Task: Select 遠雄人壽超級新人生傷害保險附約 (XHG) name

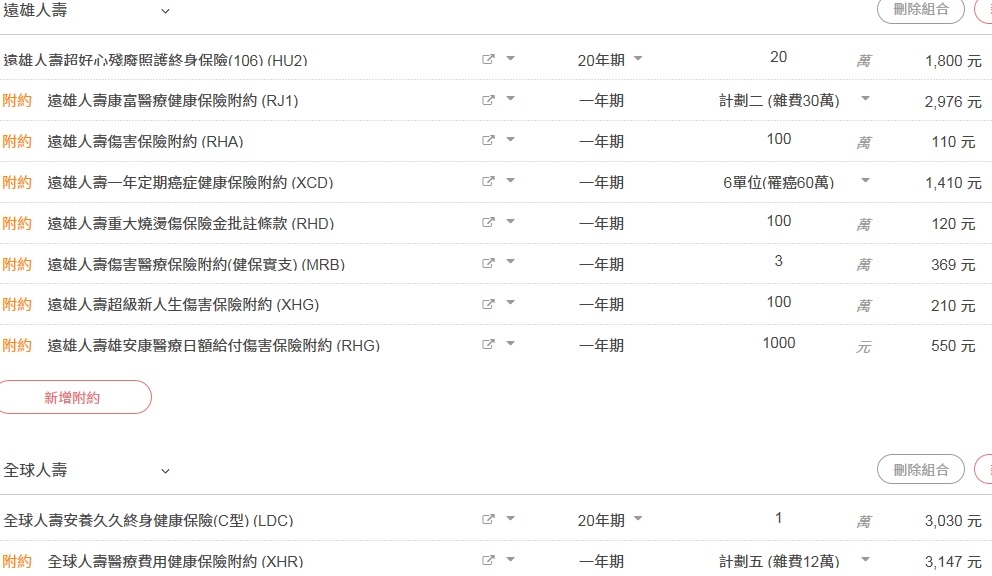Action: 183,304
